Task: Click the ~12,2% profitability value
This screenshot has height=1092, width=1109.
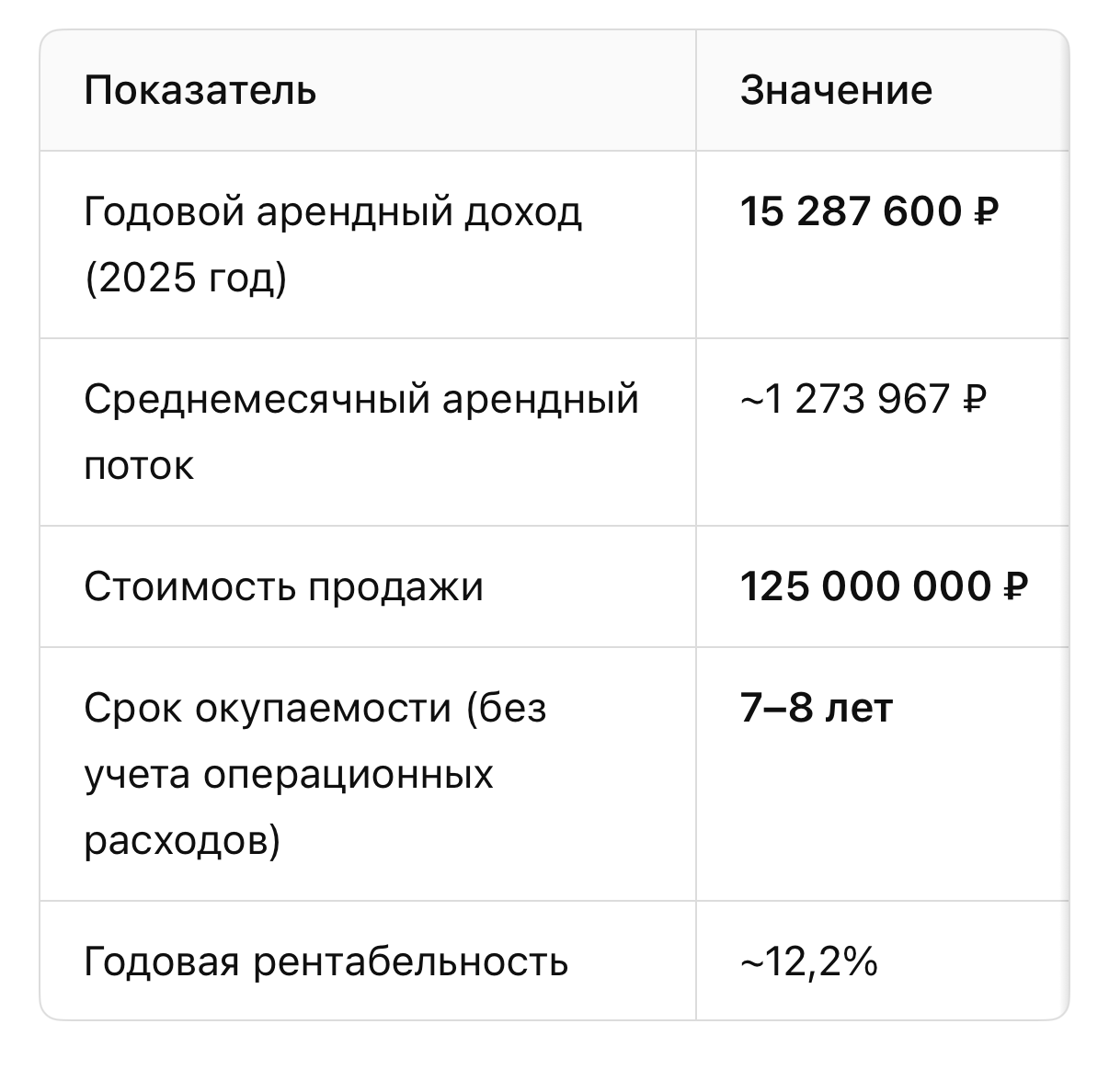Action: pos(808,961)
